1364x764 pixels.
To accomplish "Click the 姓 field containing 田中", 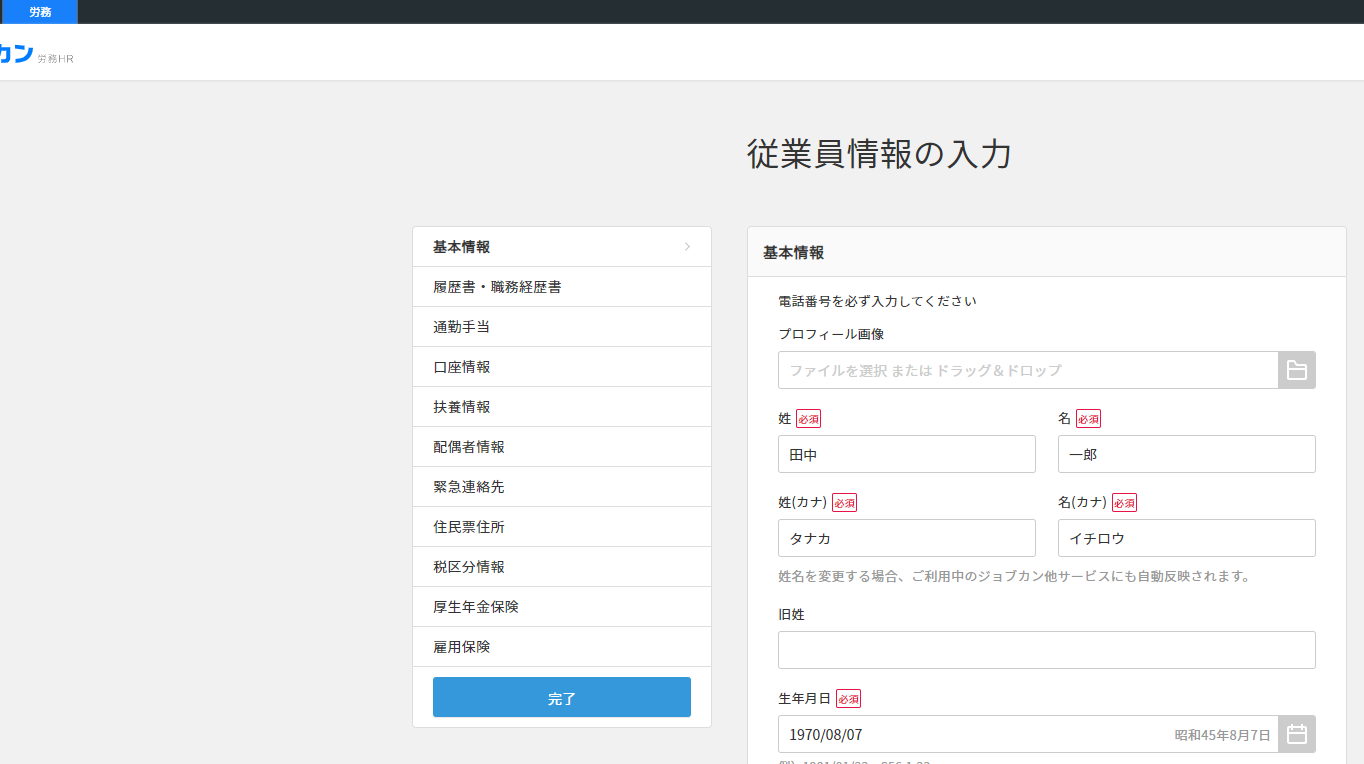I will (x=906, y=454).
